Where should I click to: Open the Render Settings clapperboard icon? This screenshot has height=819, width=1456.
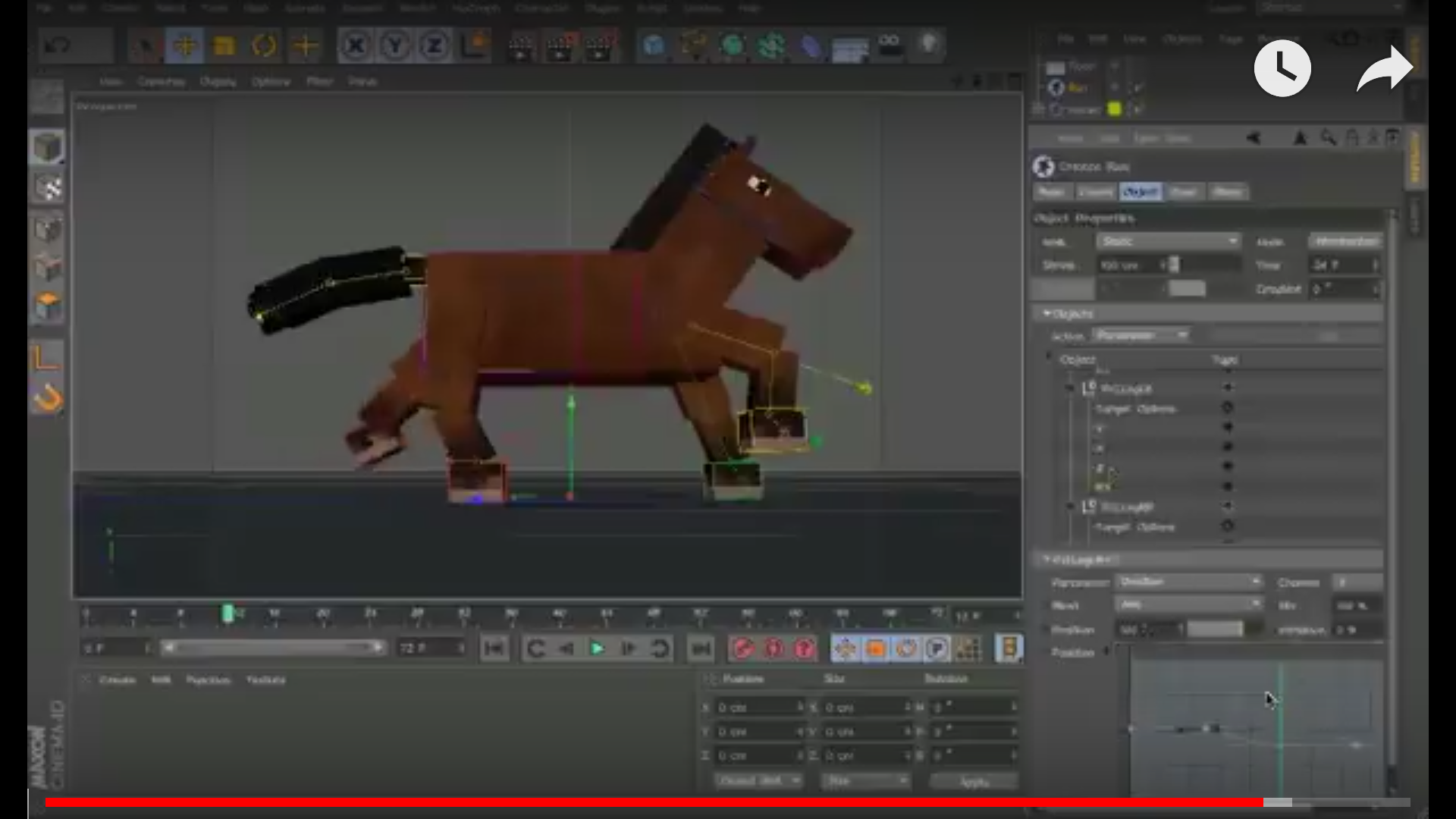coord(601,47)
